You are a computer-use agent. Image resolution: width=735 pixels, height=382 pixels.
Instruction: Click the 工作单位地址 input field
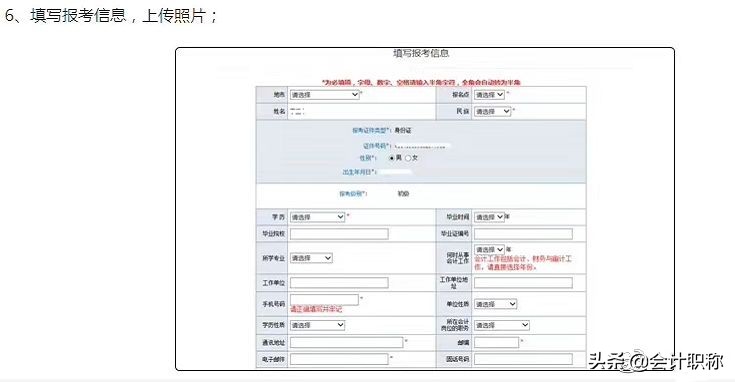[x=523, y=283]
